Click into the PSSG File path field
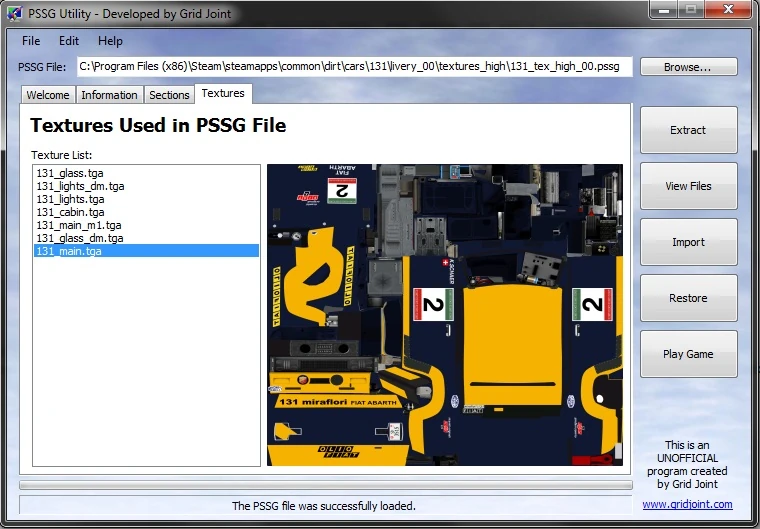 354,66
